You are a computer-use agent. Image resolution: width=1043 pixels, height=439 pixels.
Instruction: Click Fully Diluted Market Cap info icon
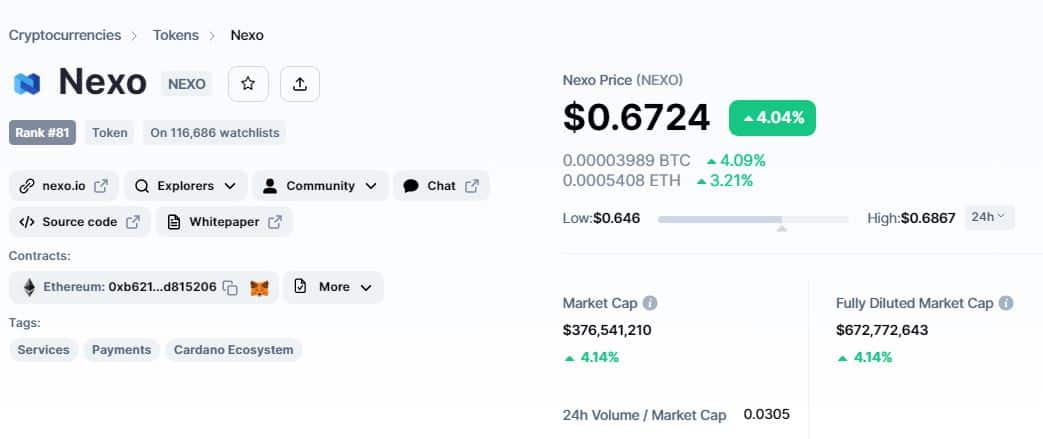click(1006, 303)
